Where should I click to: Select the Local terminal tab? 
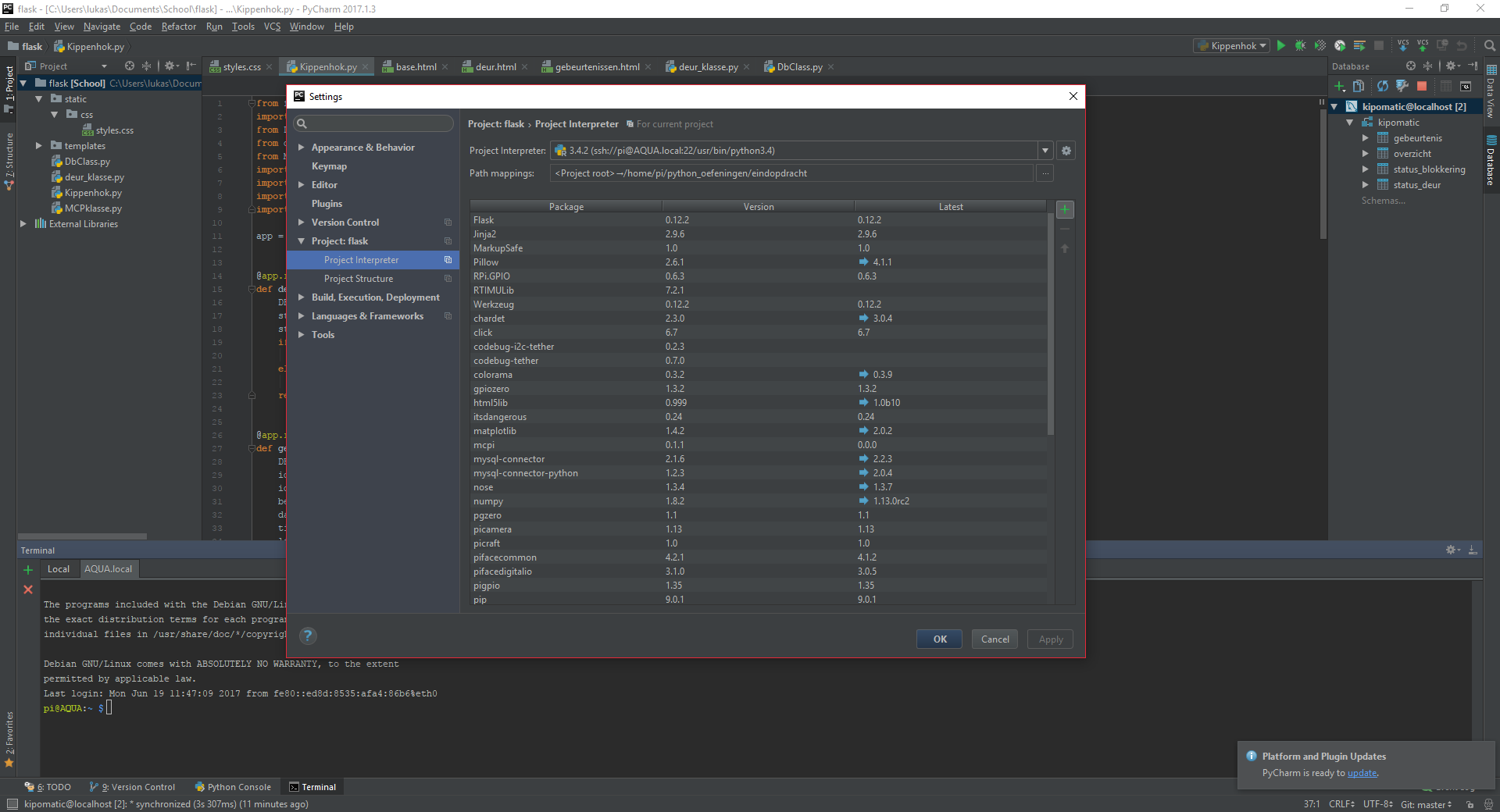tap(59, 569)
